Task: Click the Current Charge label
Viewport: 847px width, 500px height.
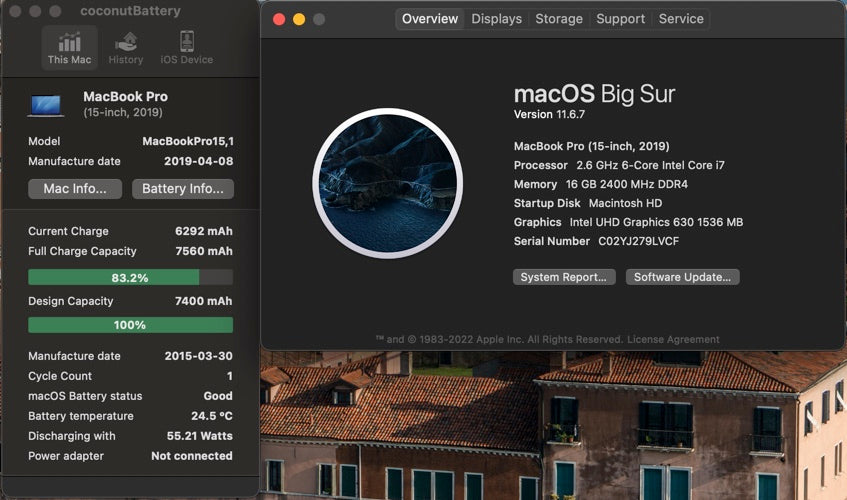Action: tap(68, 231)
